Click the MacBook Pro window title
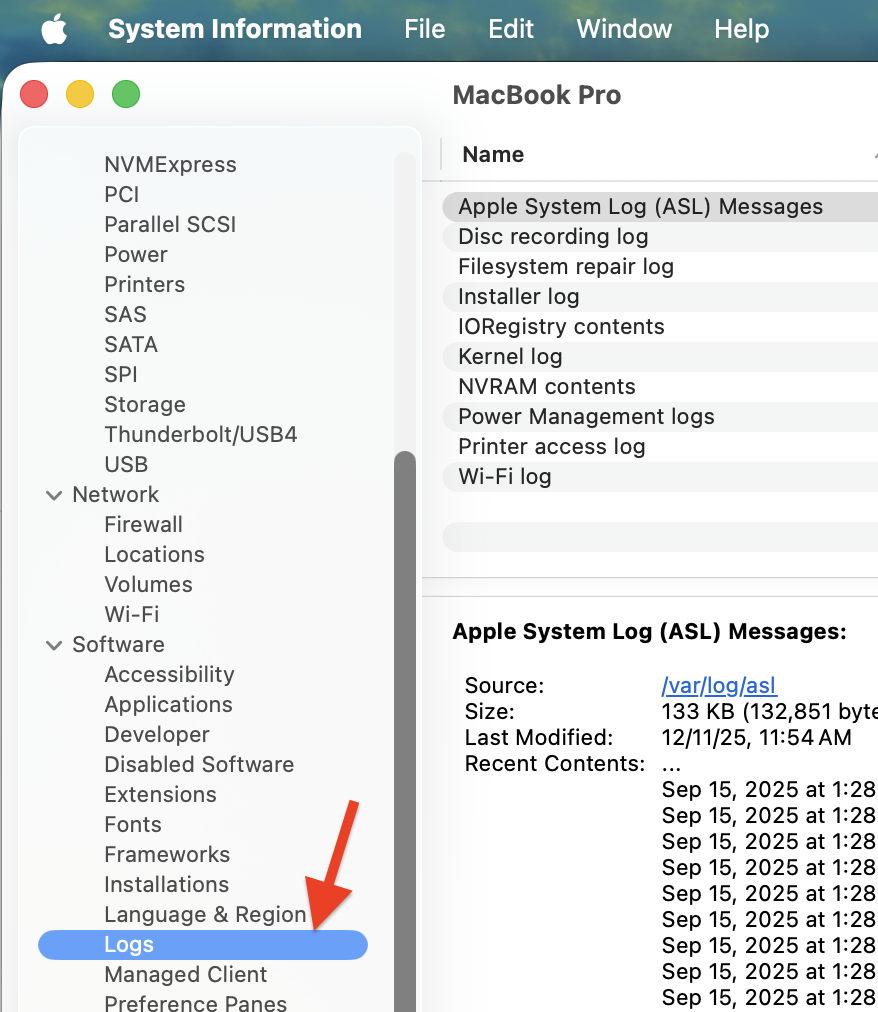Viewport: 878px width, 1012px height. point(536,96)
